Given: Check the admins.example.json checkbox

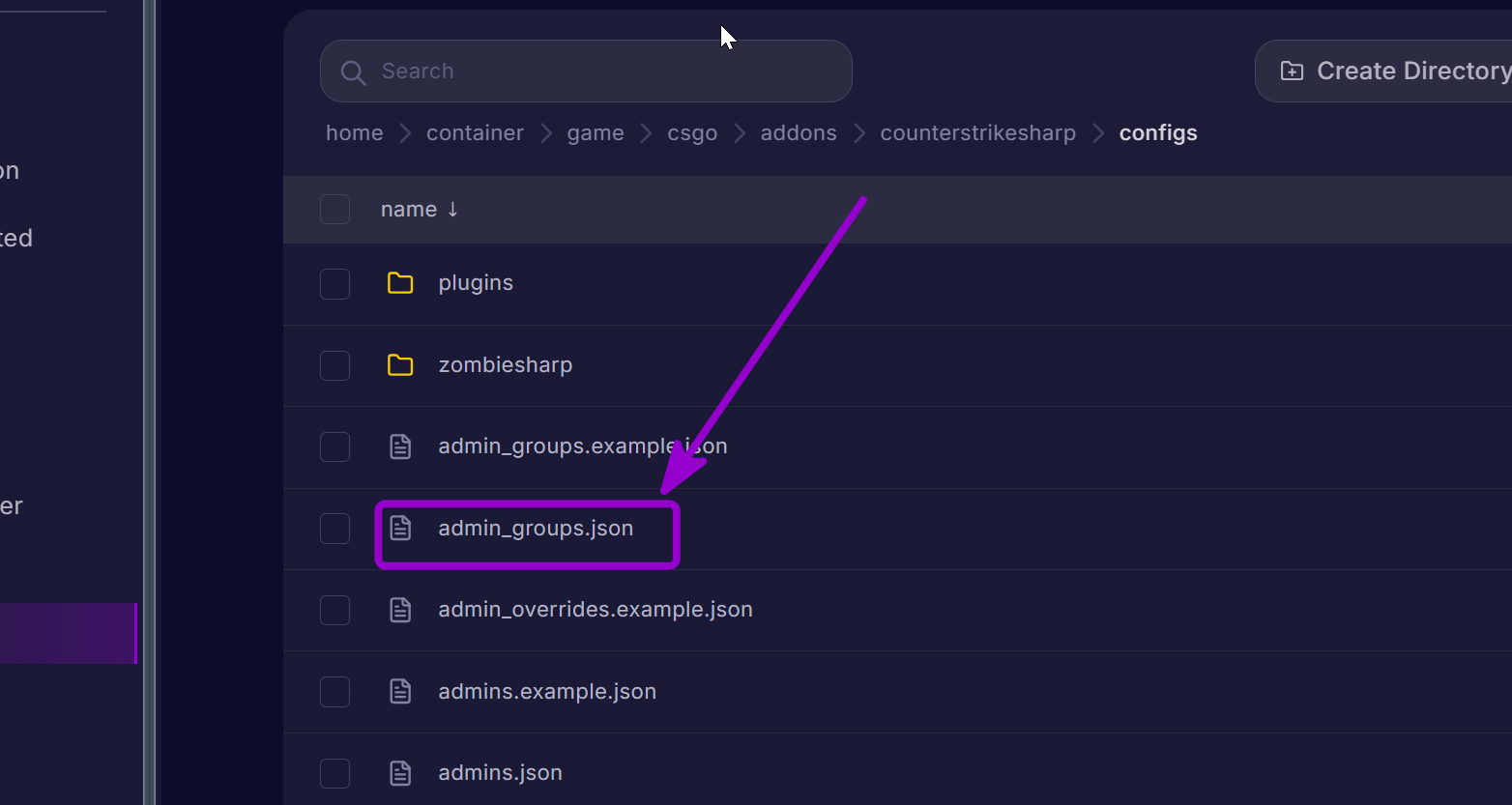Looking at the screenshot, I should point(334,692).
